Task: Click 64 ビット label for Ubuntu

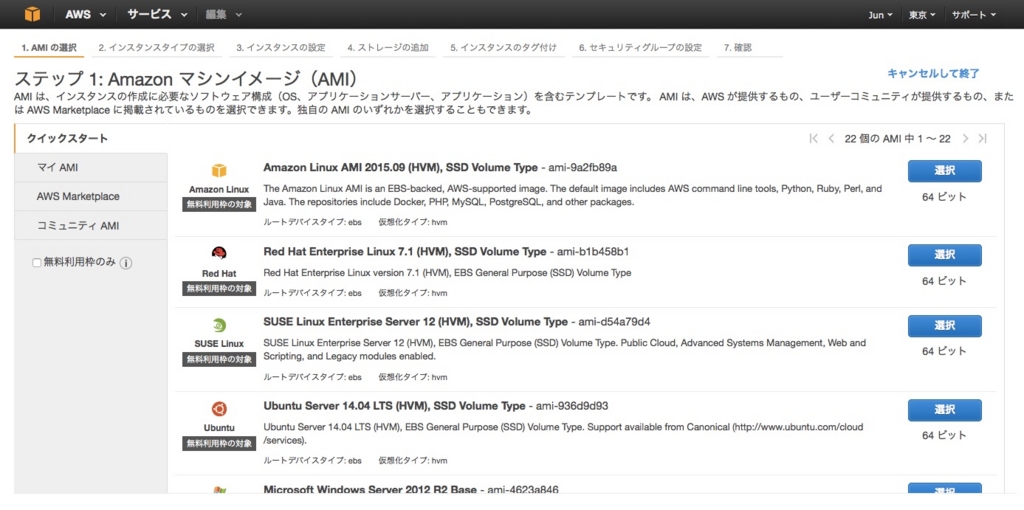Action: click(x=944, y=436)
